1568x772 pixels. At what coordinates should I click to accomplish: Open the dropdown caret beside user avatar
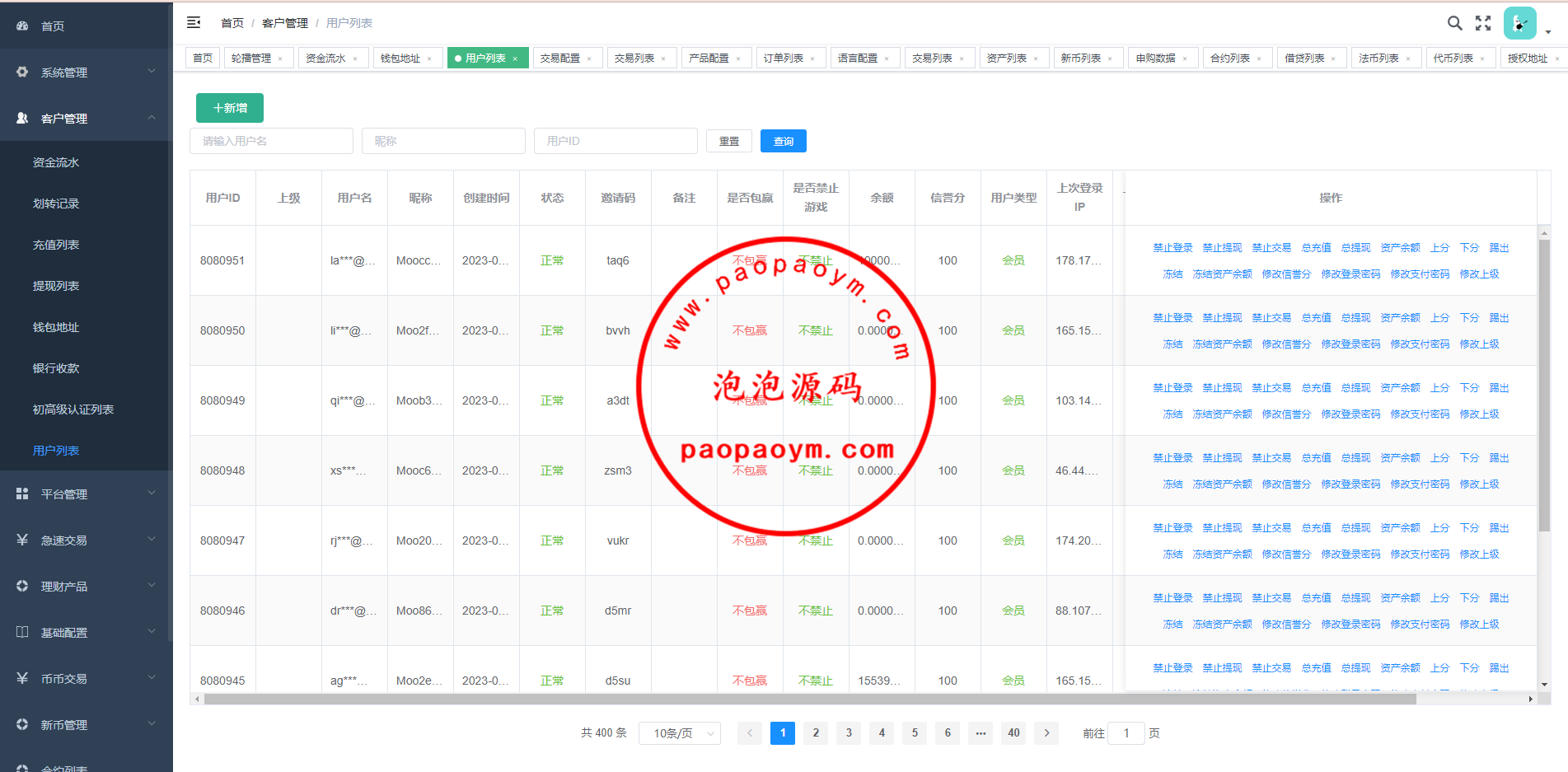(1548, 32)
